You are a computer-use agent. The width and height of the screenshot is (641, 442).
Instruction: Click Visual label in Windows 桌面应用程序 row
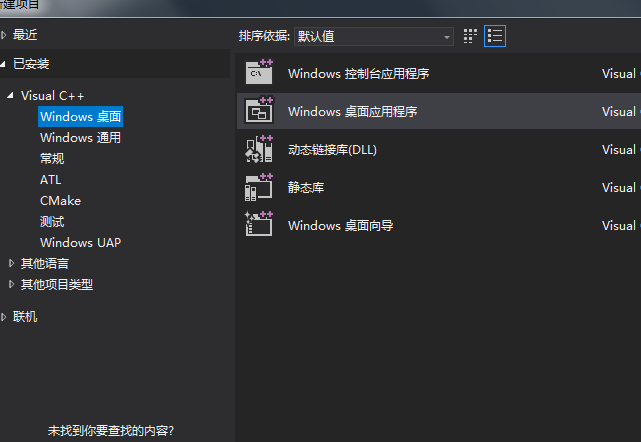(619, 112)
